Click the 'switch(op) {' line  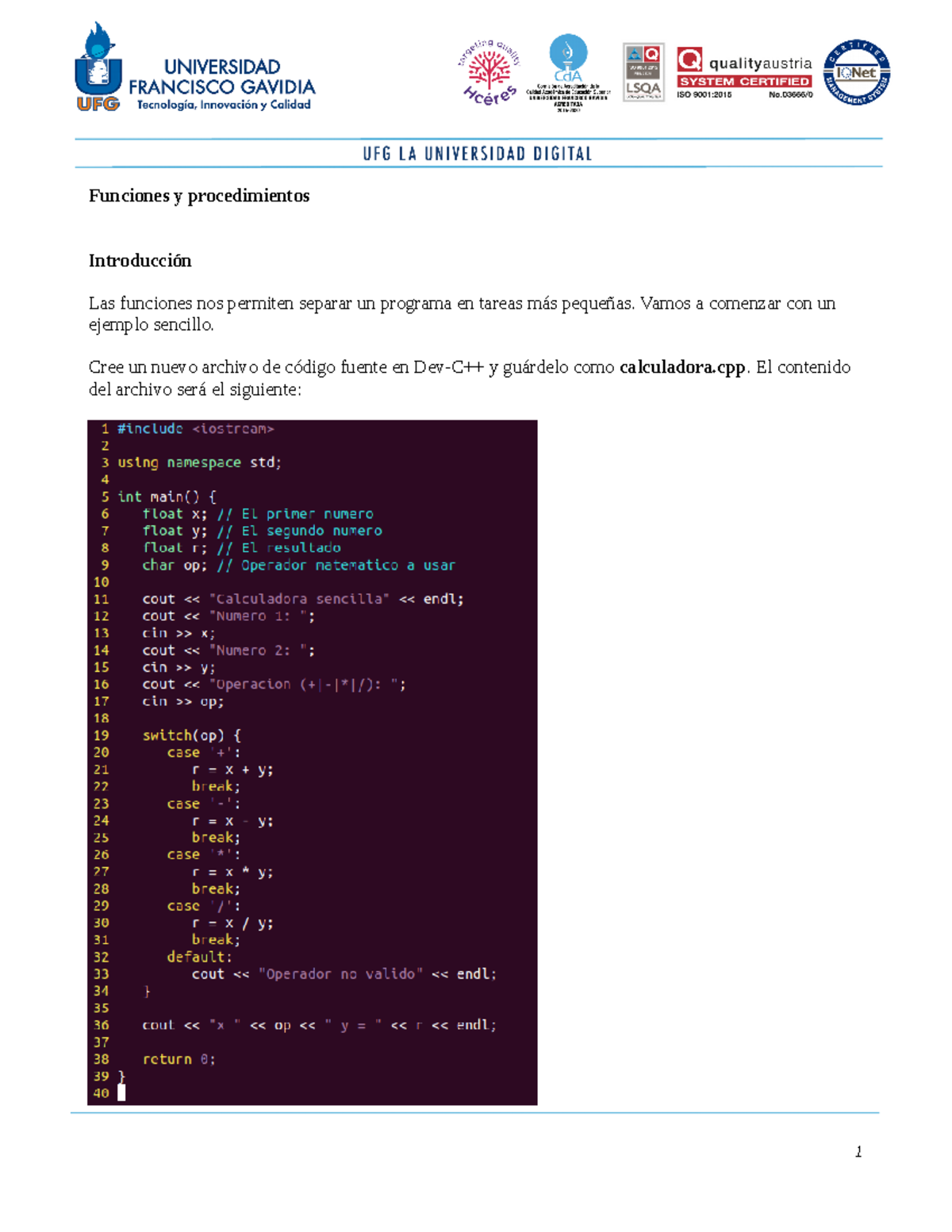click(191, 735)
